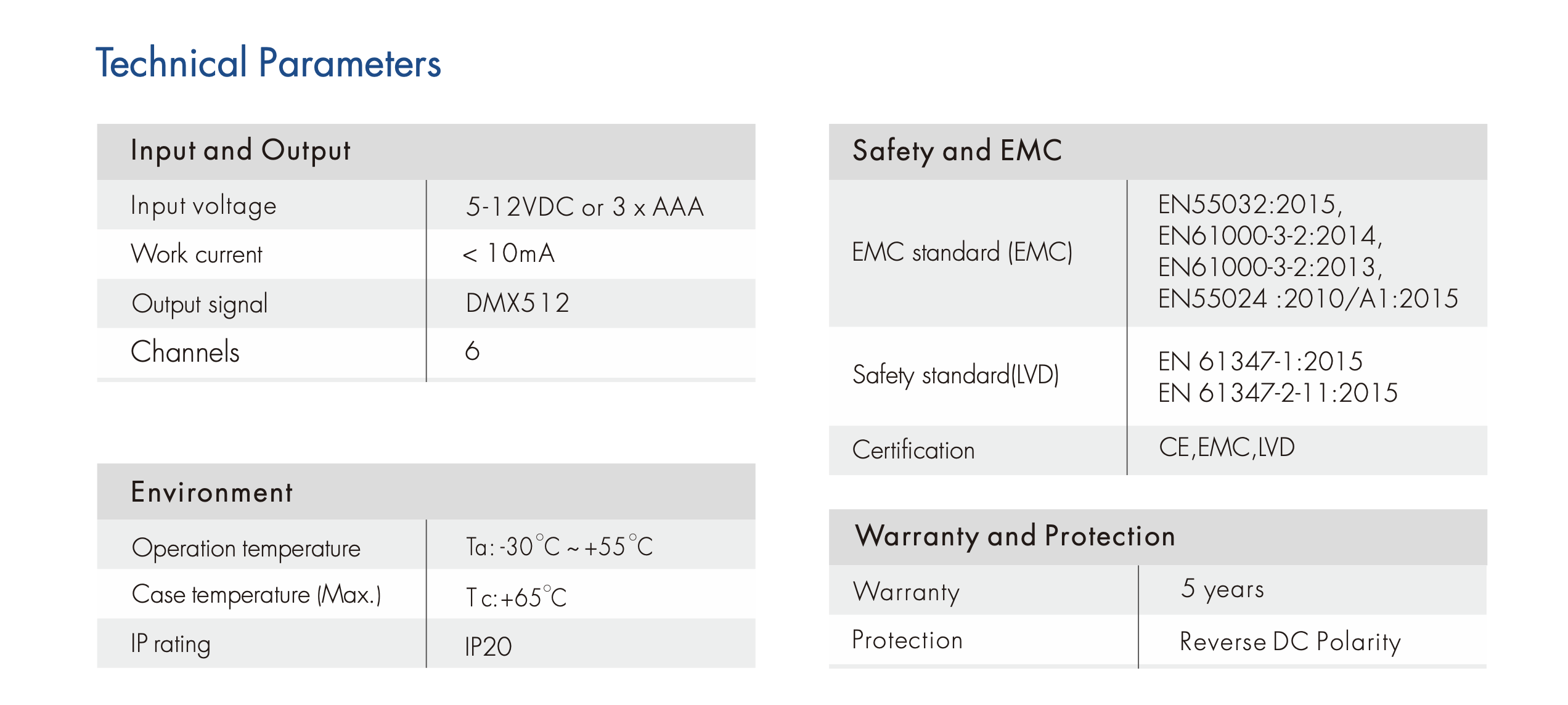Click the DMX512 output signal value
The width and height of the screenshot is (1568, 705).
517,303
